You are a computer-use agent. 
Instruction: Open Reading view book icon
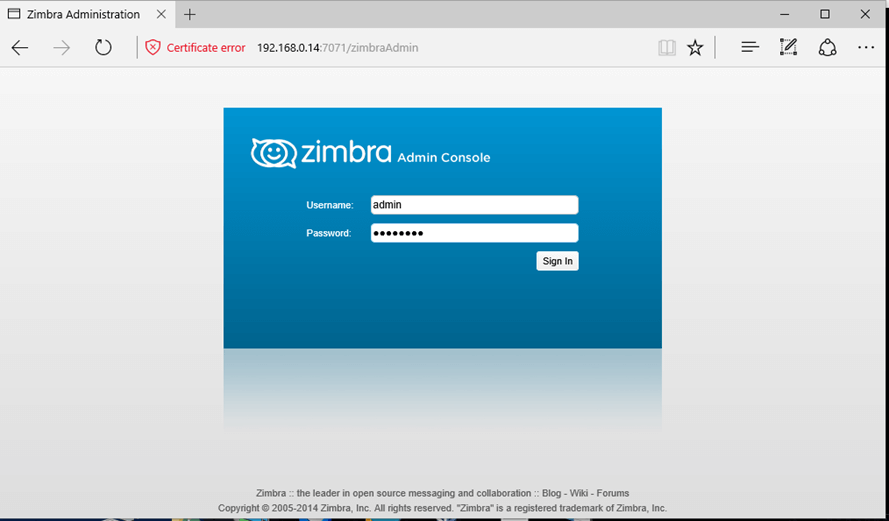[667, 48]
